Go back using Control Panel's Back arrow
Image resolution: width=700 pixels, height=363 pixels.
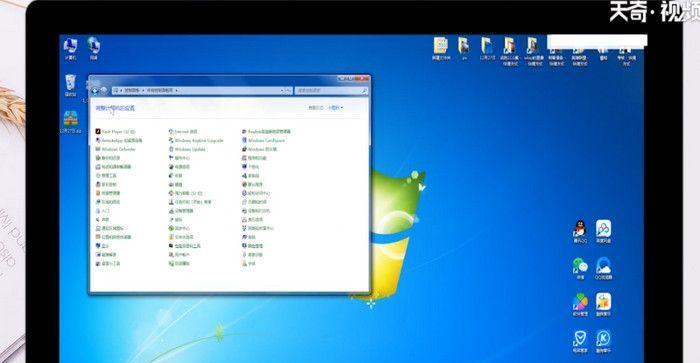pyautogui.click(x=95, y=91)
